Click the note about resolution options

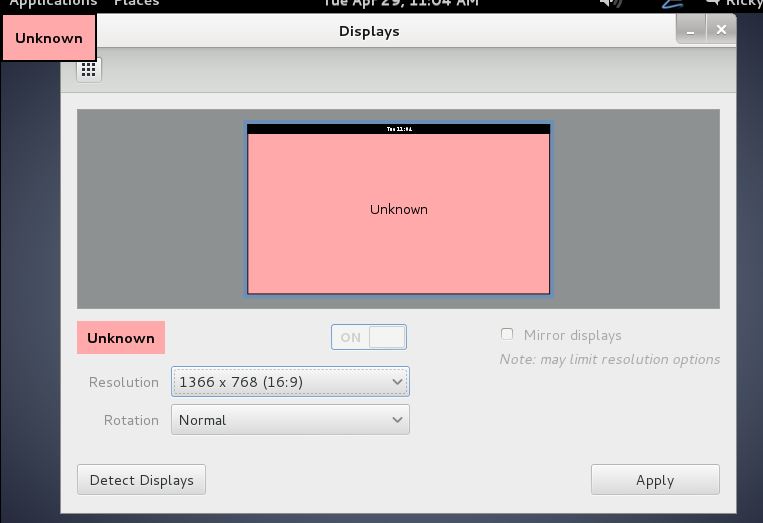[x=610, y=359]
